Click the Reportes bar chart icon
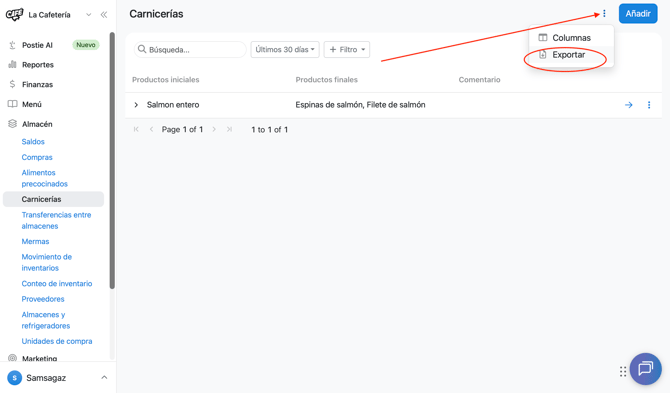670x393 pixels. [12, 65]
